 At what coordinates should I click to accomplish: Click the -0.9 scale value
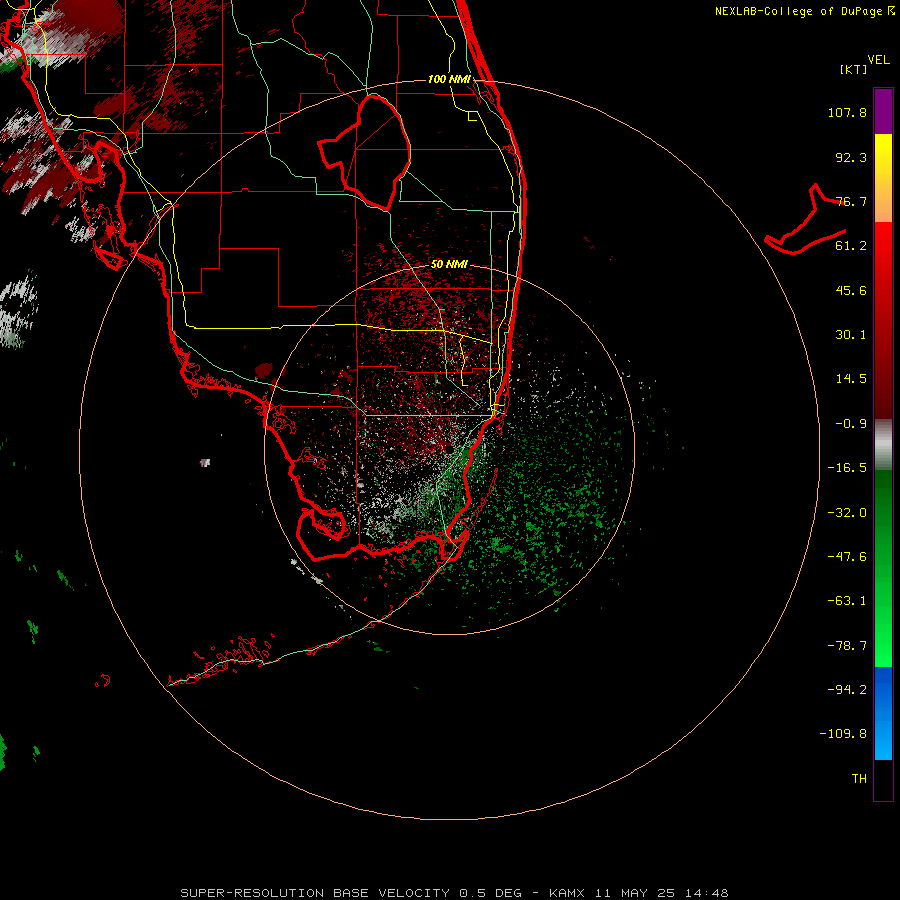[851, 424]
